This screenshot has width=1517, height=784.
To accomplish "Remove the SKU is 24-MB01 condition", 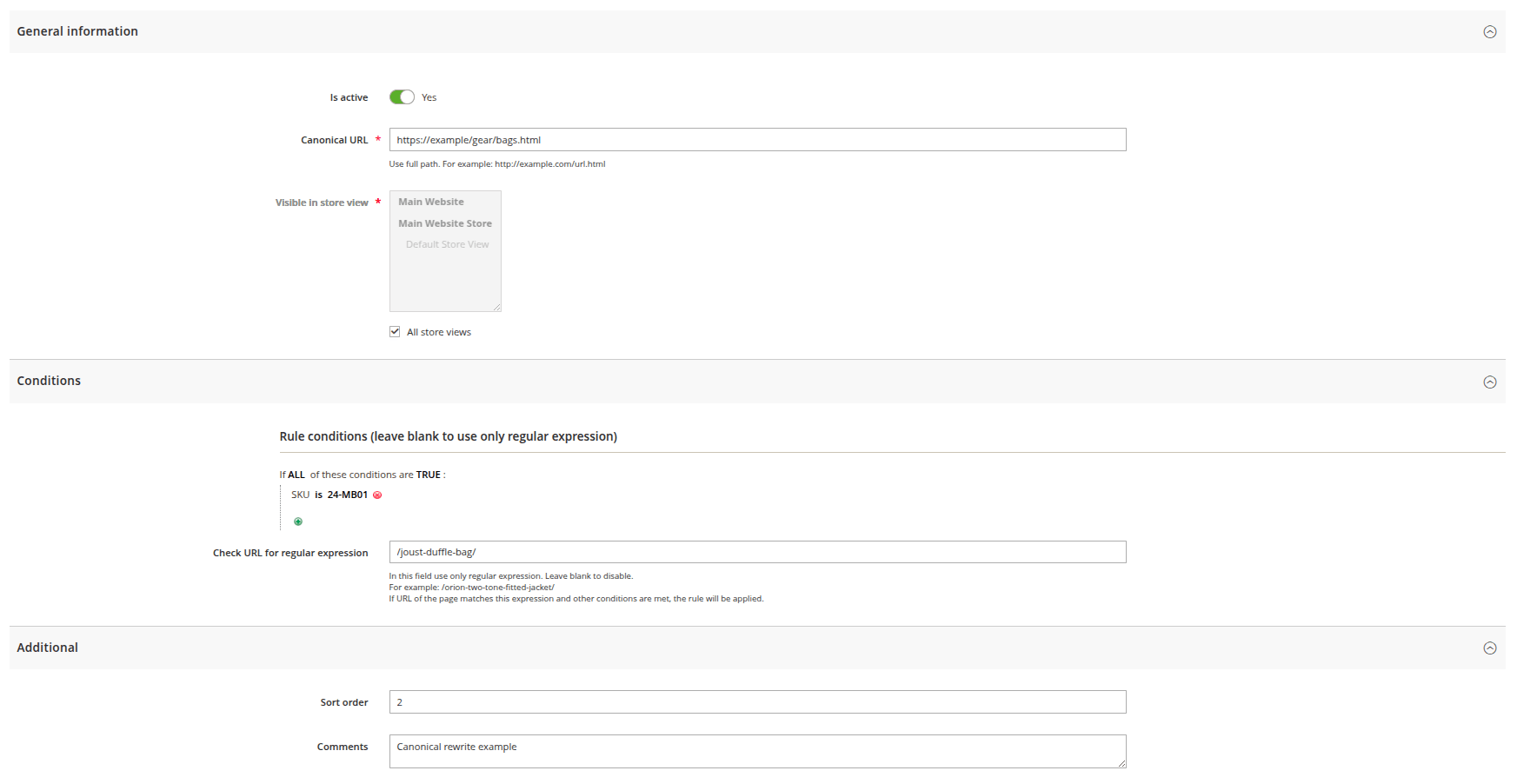I will 377,495.
